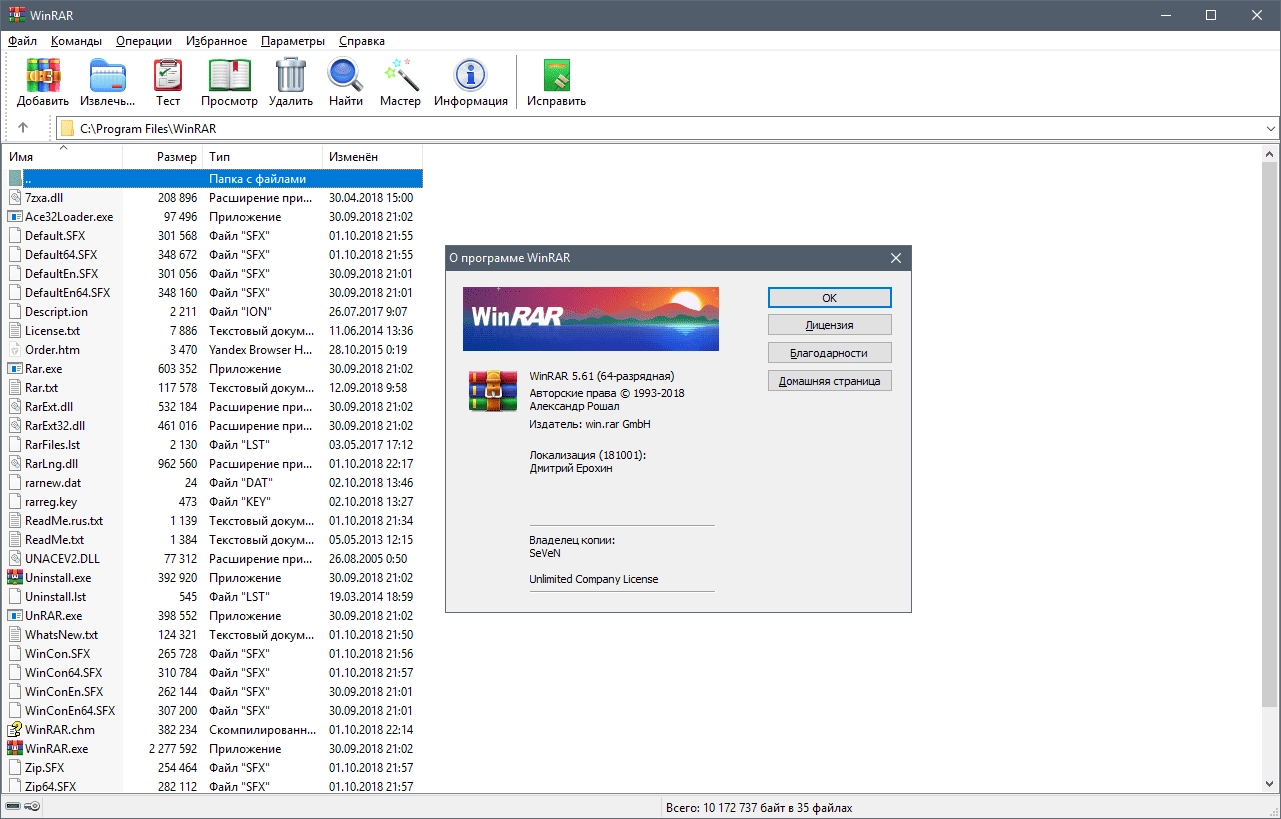Click the status bar total size text
This screenshot has width=1281, height=819.
759,807
